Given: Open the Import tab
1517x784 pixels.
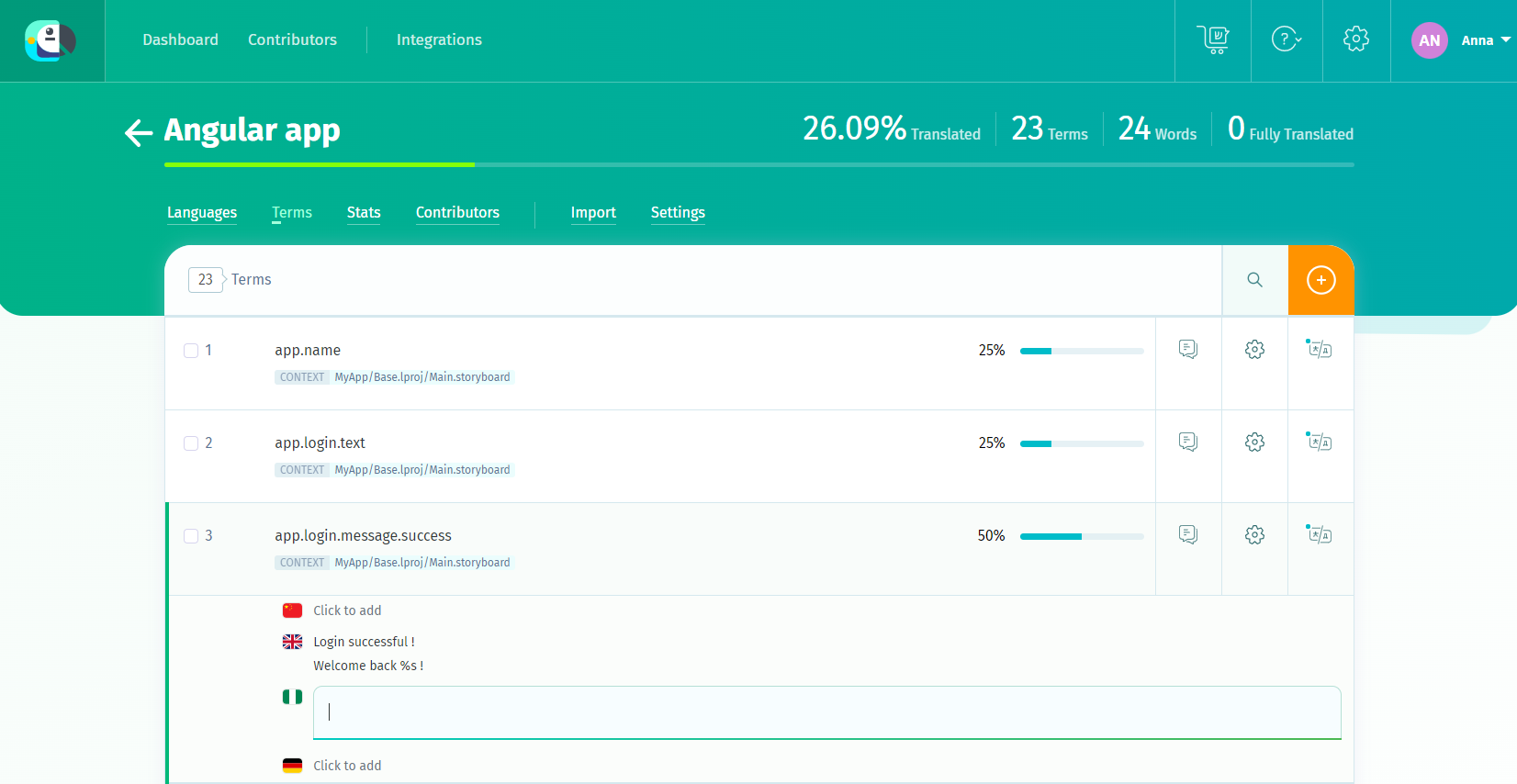Looking at the screenshot, I should [x=593, y=212].
